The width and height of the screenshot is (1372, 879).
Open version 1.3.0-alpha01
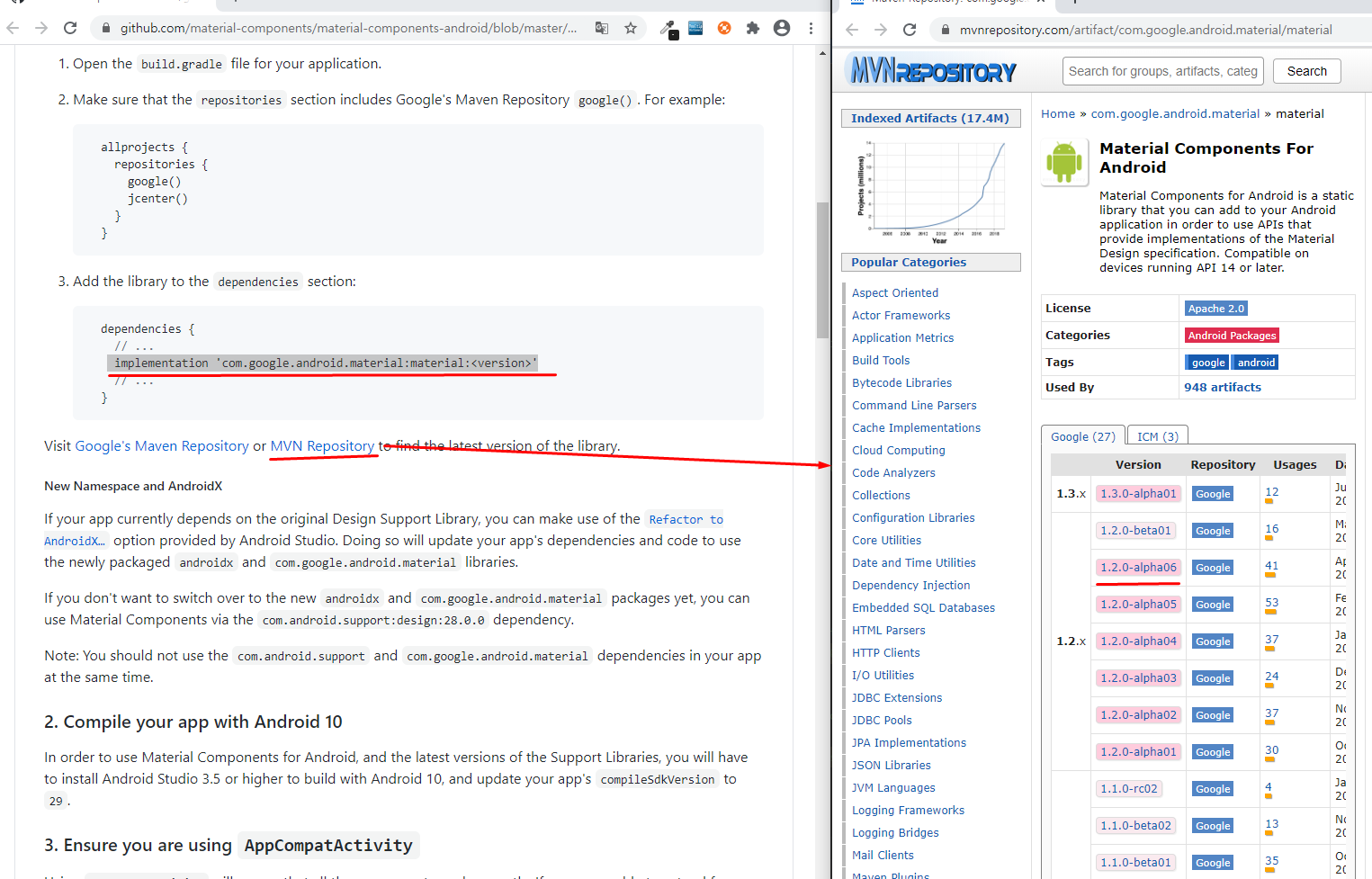pyautogui.click(x=1138, y=494)
